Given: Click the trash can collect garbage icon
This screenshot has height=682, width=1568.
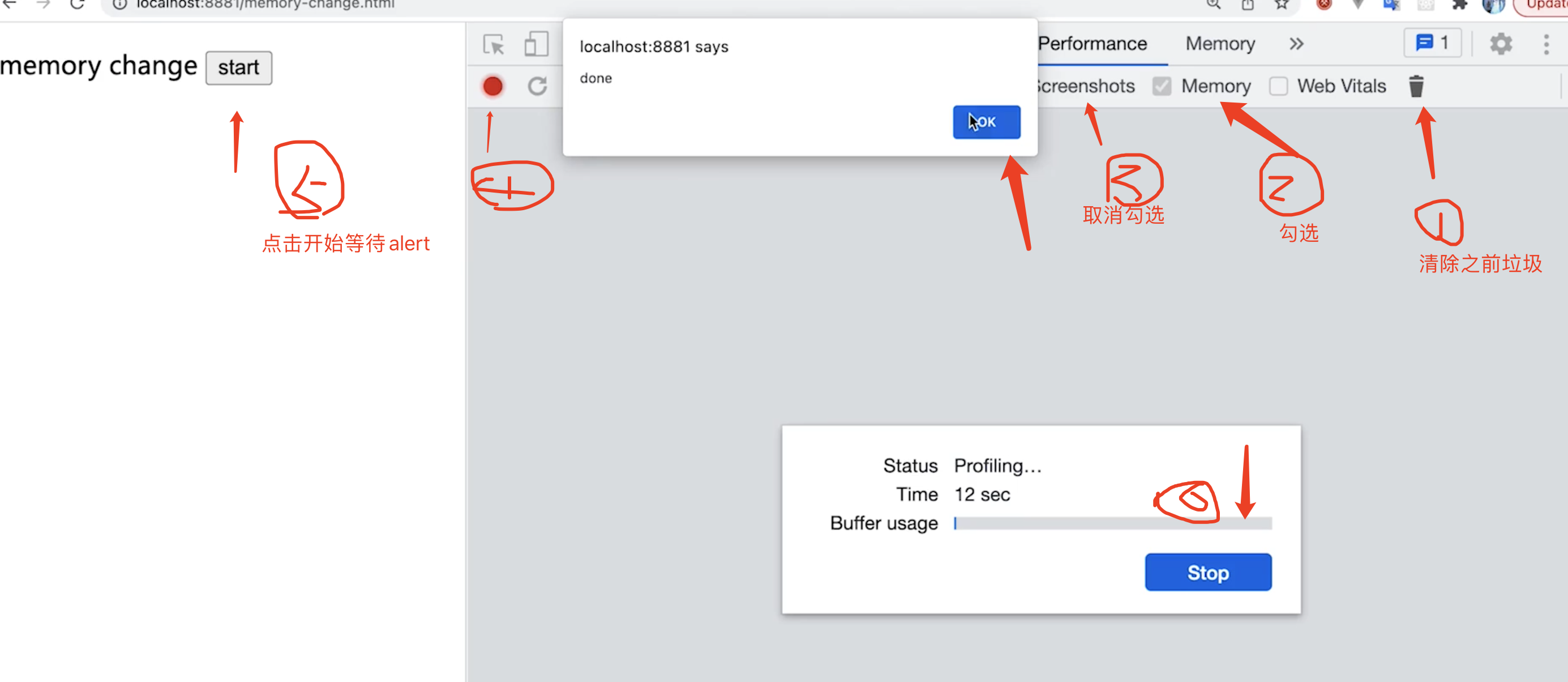Looking at the screenshot, I should [1416, 87].
